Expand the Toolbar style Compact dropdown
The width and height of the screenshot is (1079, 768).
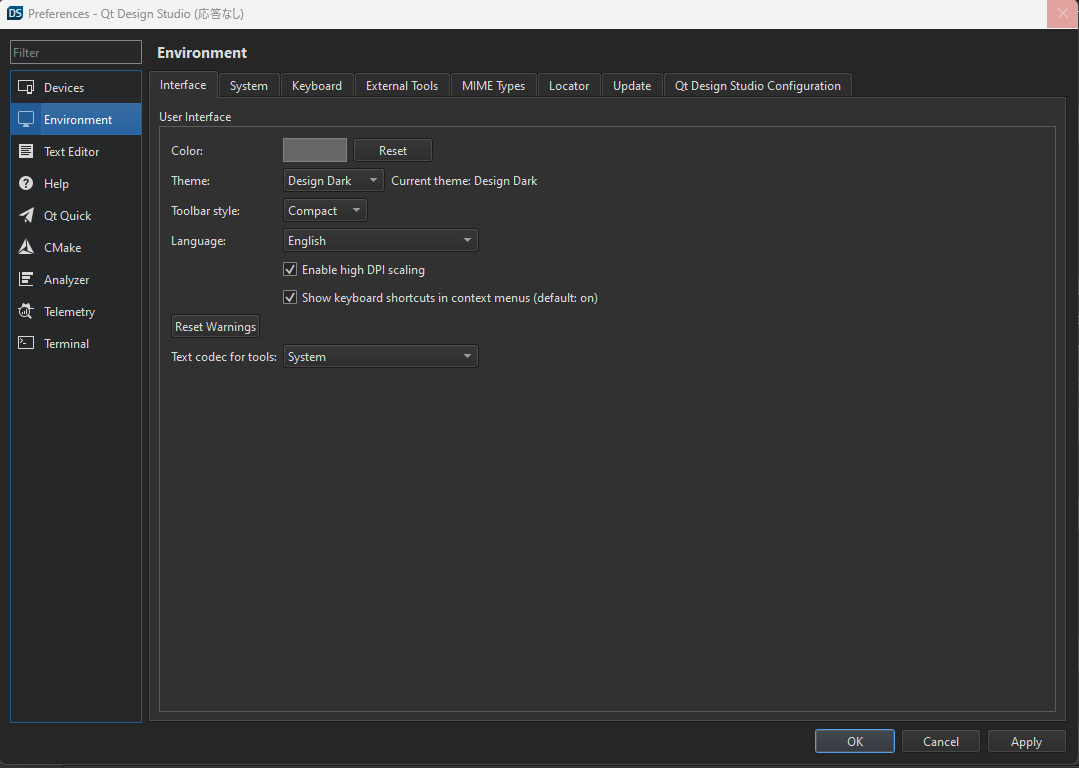325,211
